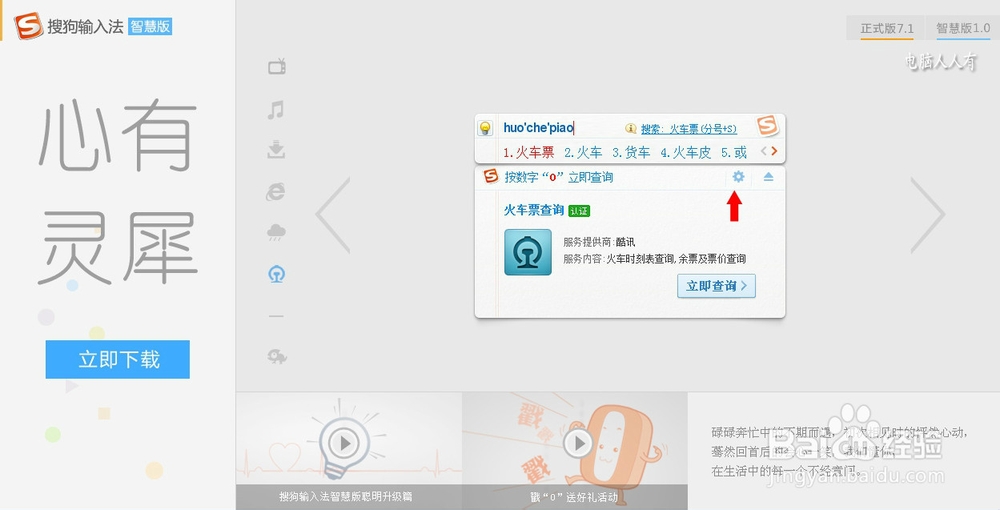The width and height of the screenshot is (1000, 510).
Task: Open the 搜索: 火车票 search link
Action: click(689, 129)
